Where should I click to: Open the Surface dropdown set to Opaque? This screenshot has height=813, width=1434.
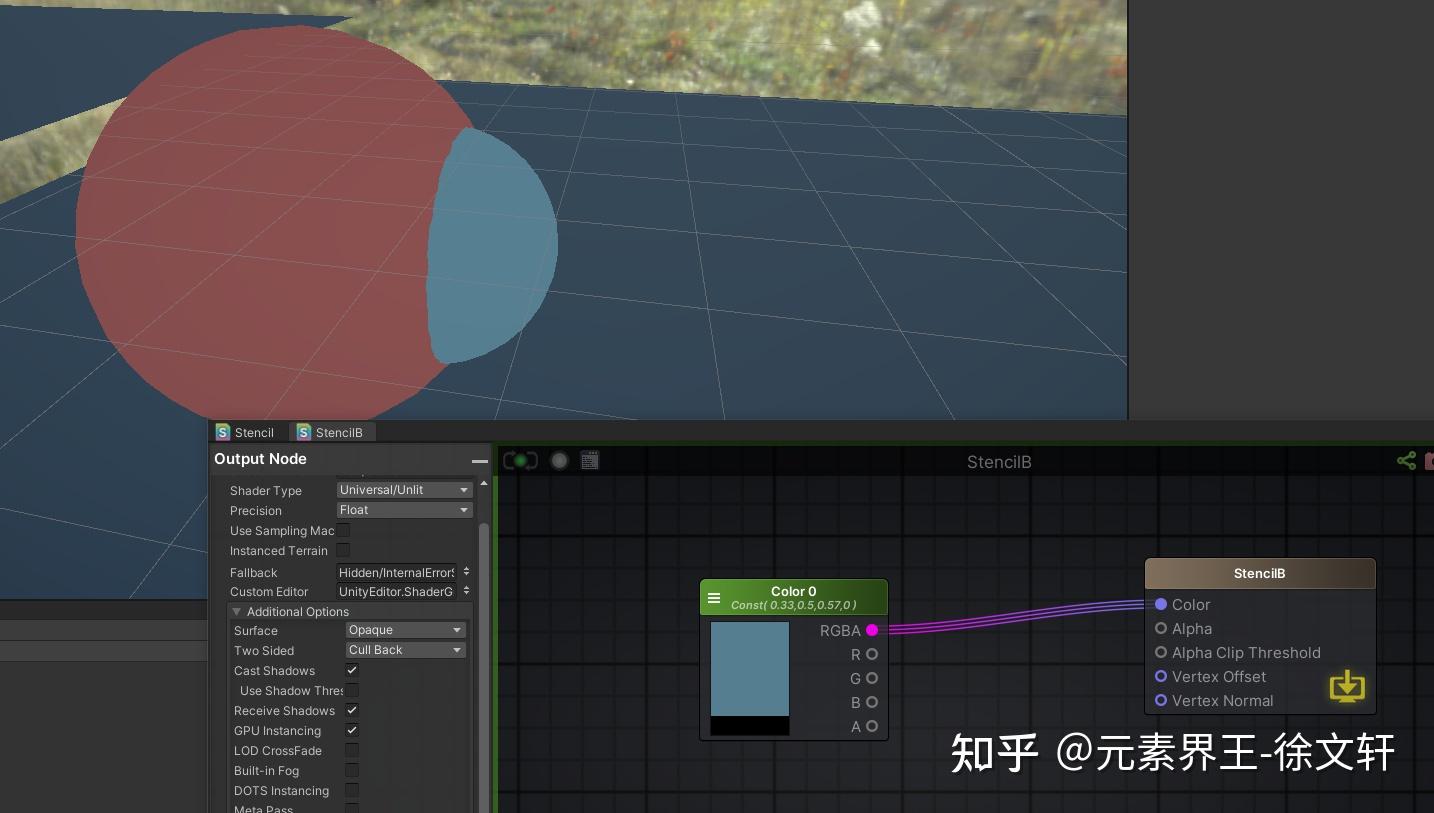coord(404,630)
